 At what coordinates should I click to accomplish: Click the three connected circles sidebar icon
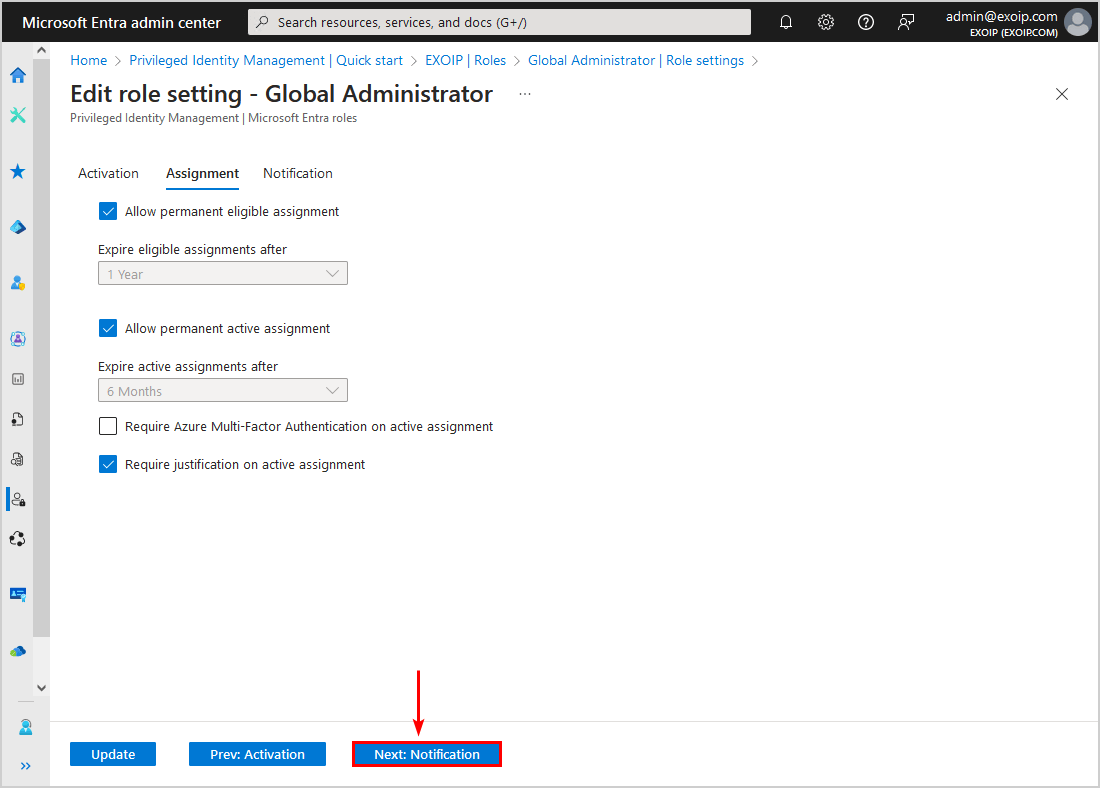click(18, 539)
